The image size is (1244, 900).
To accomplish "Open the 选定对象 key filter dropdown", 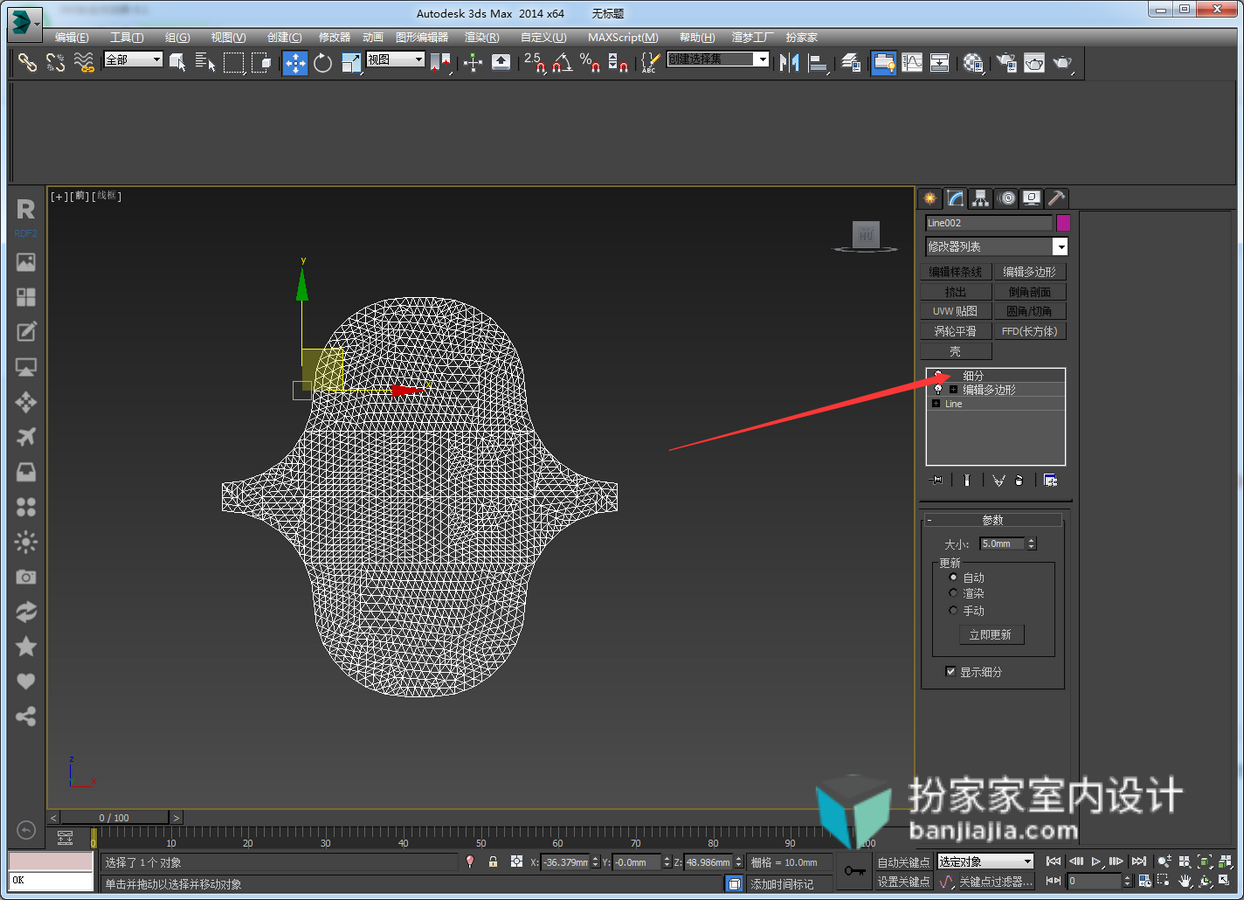I will [985, 861].
